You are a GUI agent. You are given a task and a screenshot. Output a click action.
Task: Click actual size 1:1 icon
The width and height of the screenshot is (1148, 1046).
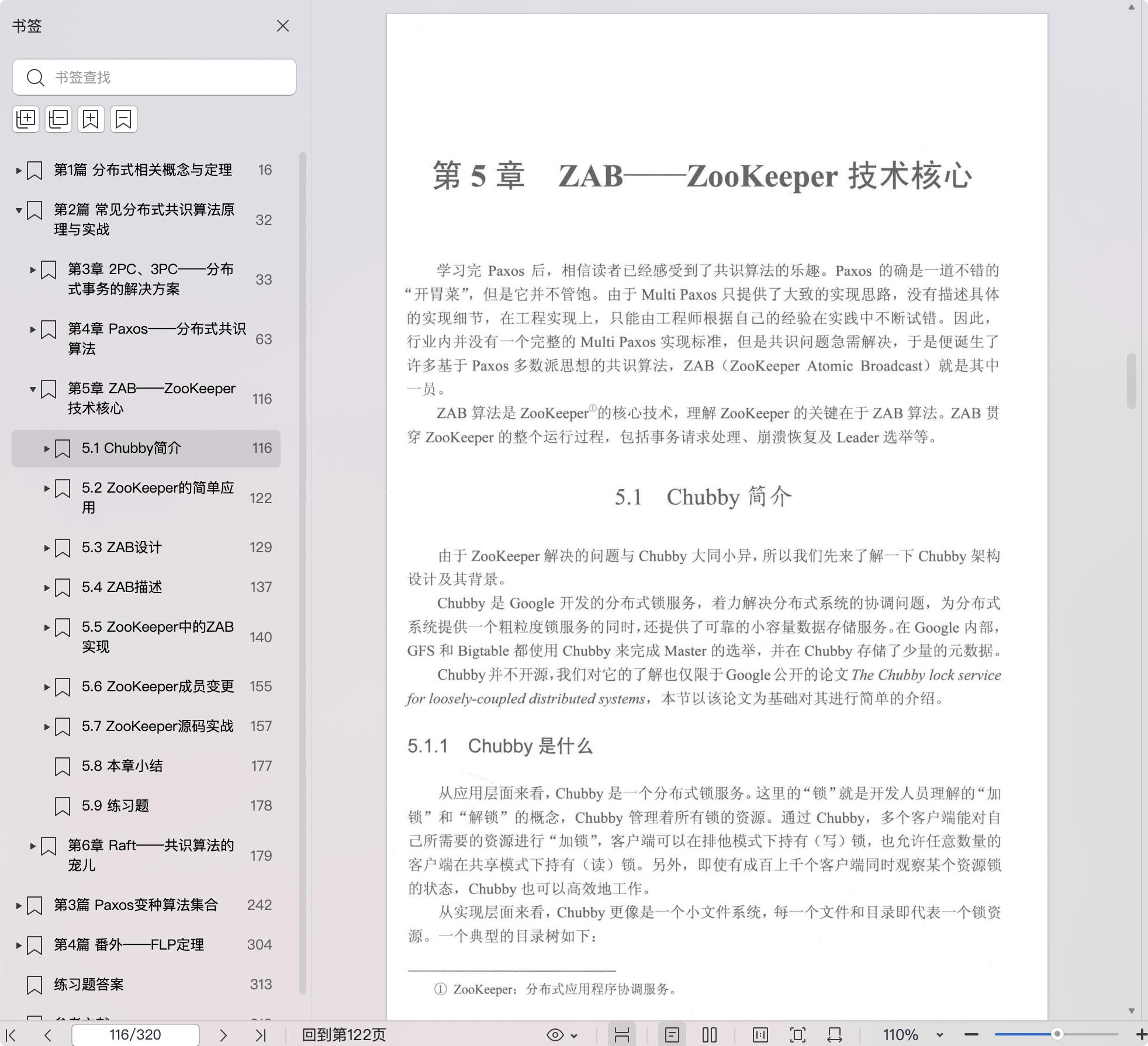coord(760,1035)
